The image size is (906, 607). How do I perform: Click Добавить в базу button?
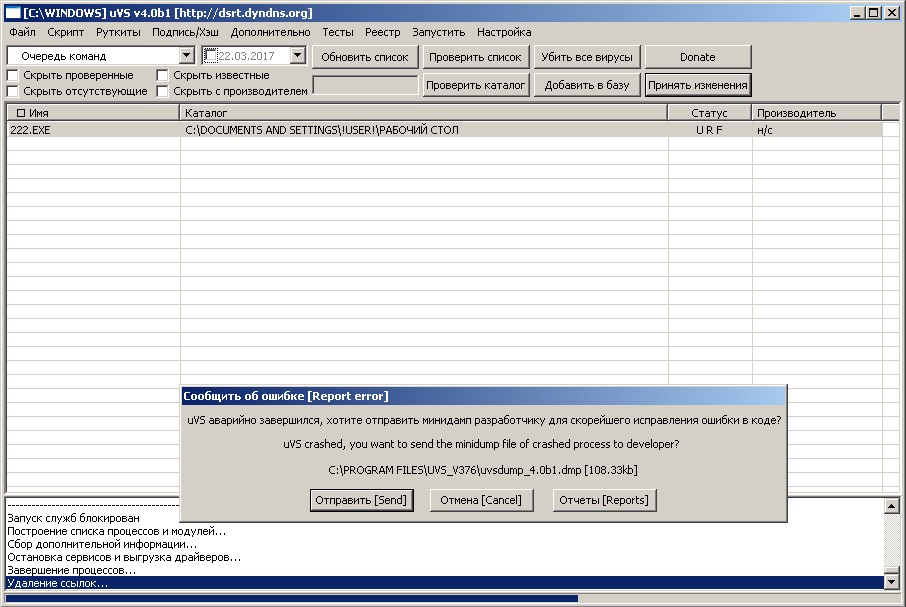pos(586,85)
